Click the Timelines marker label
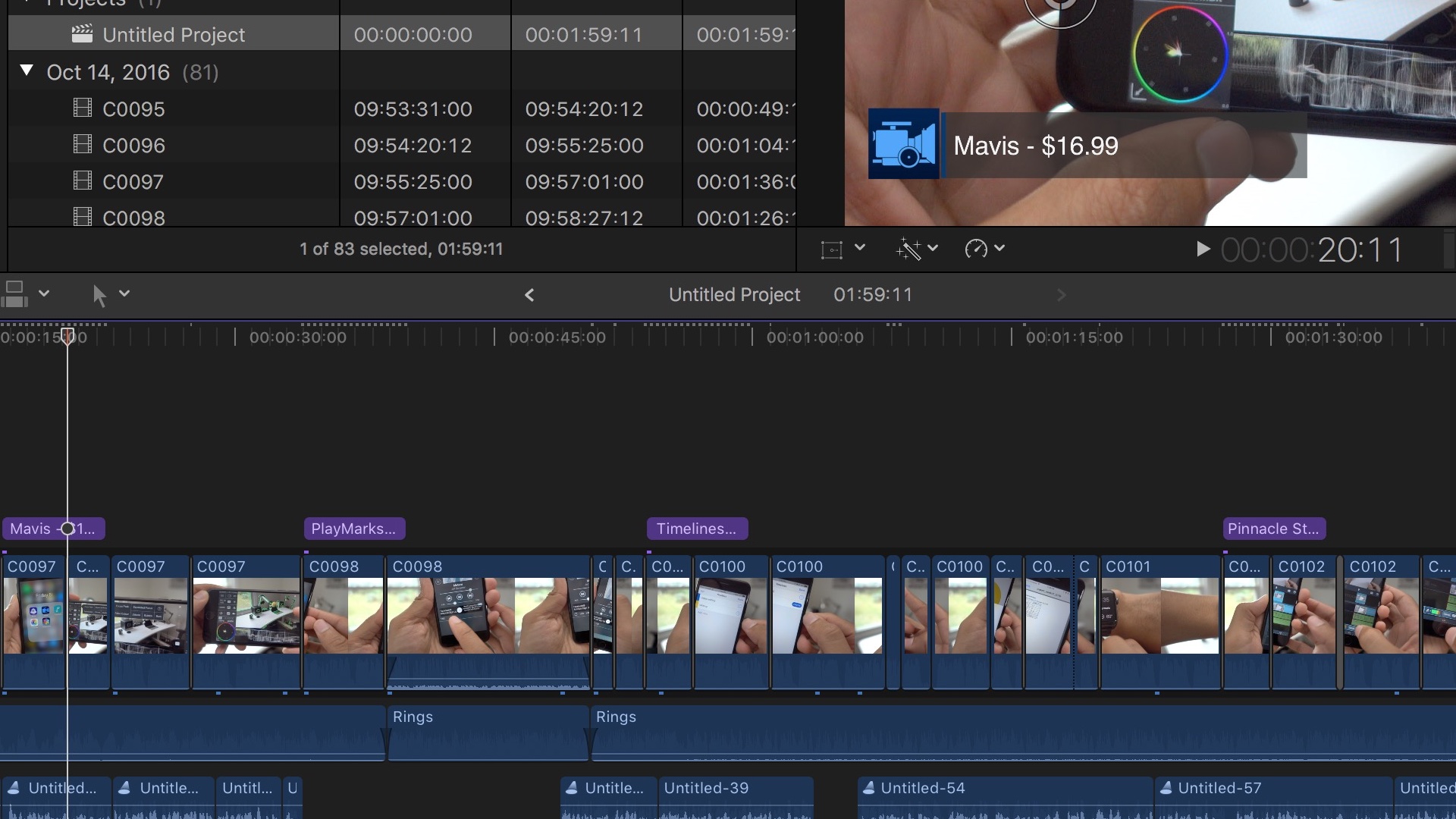The image size is (1456, 819). 696,528
